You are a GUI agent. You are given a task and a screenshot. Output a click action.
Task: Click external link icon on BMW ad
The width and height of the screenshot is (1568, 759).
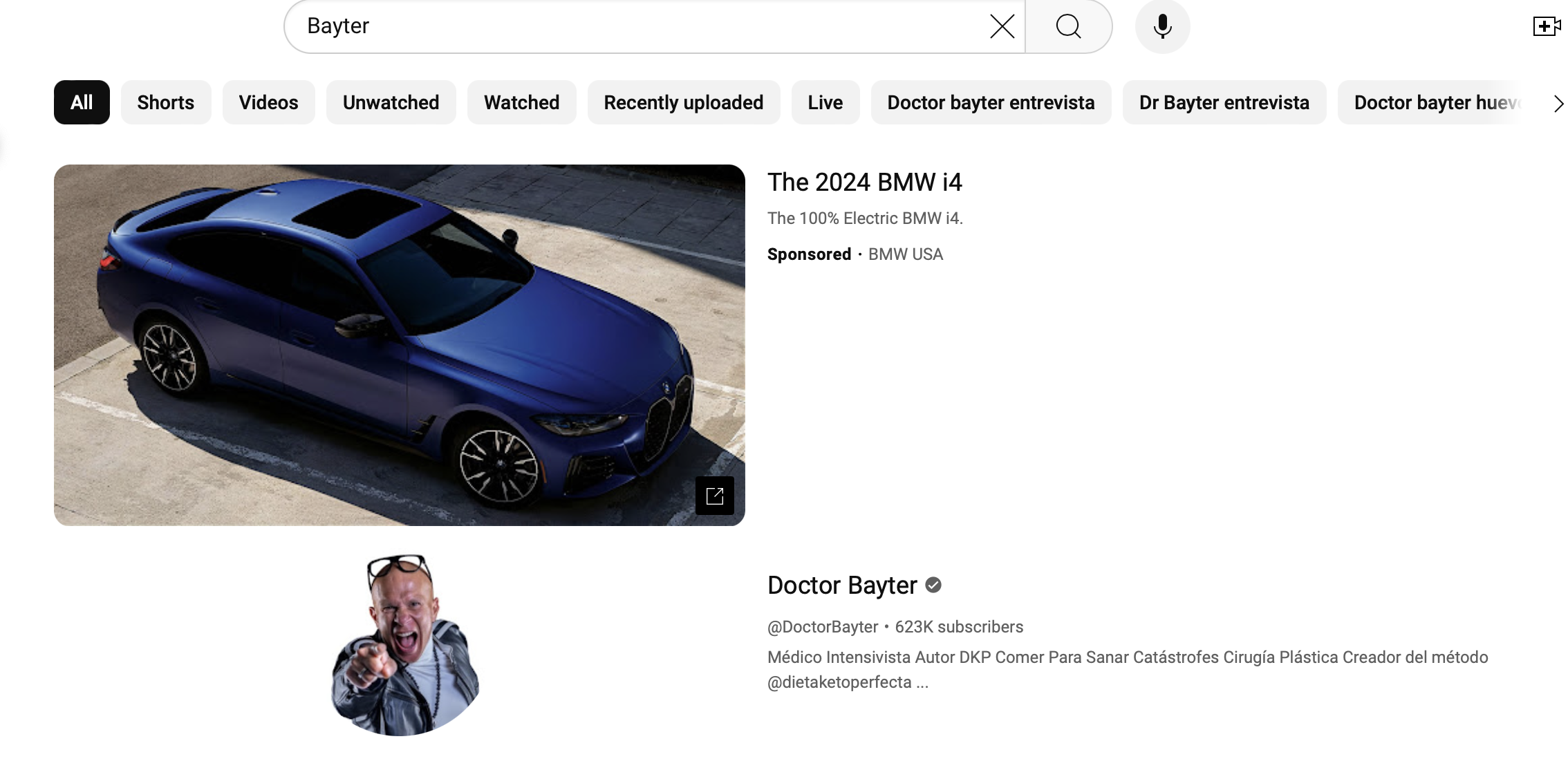[714, 496]
